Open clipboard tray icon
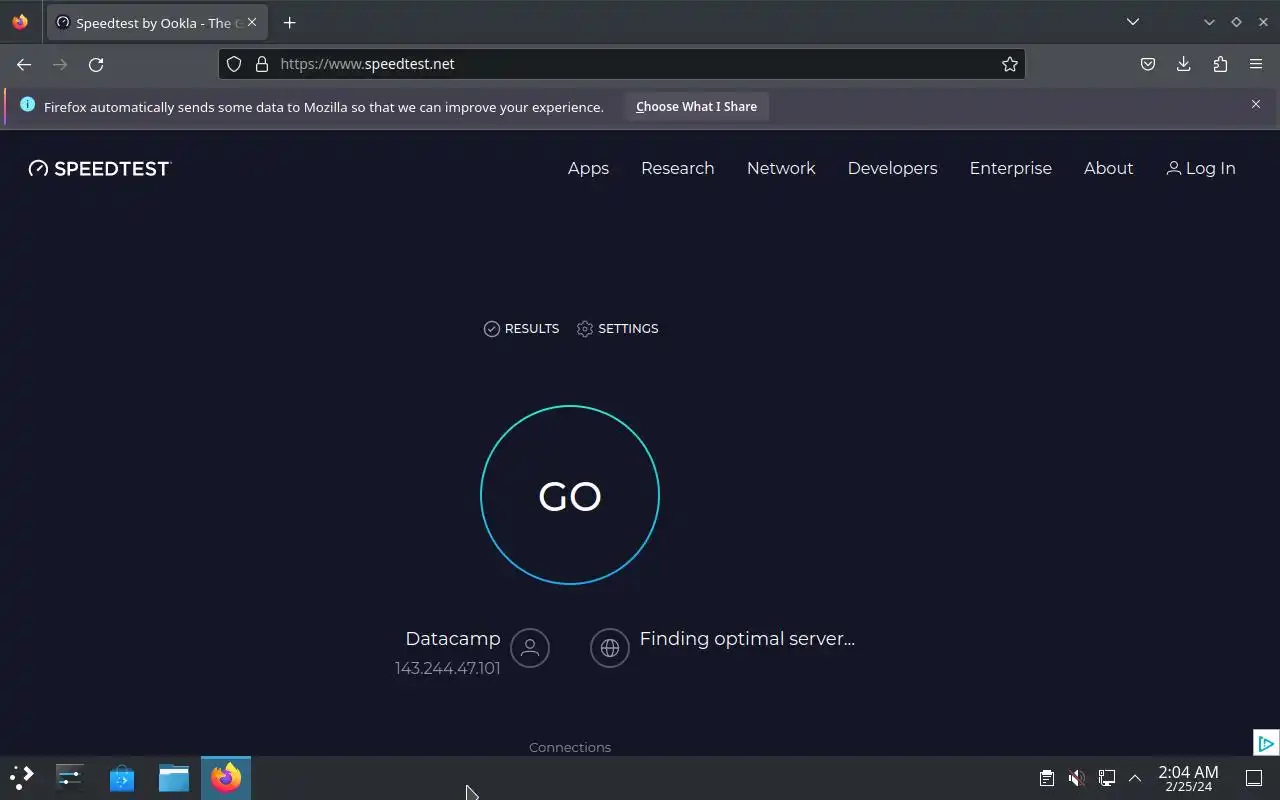This screenshot has width=1280, height=800. (x=1046, y=778)
